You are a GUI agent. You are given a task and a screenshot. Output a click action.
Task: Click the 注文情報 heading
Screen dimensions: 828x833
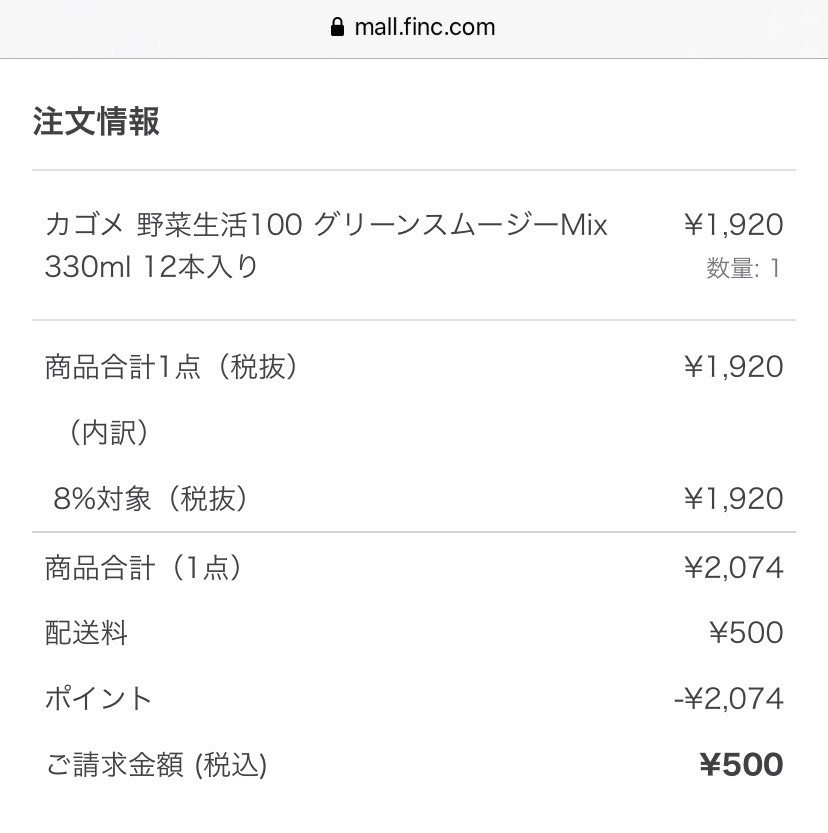click(96, 121)
